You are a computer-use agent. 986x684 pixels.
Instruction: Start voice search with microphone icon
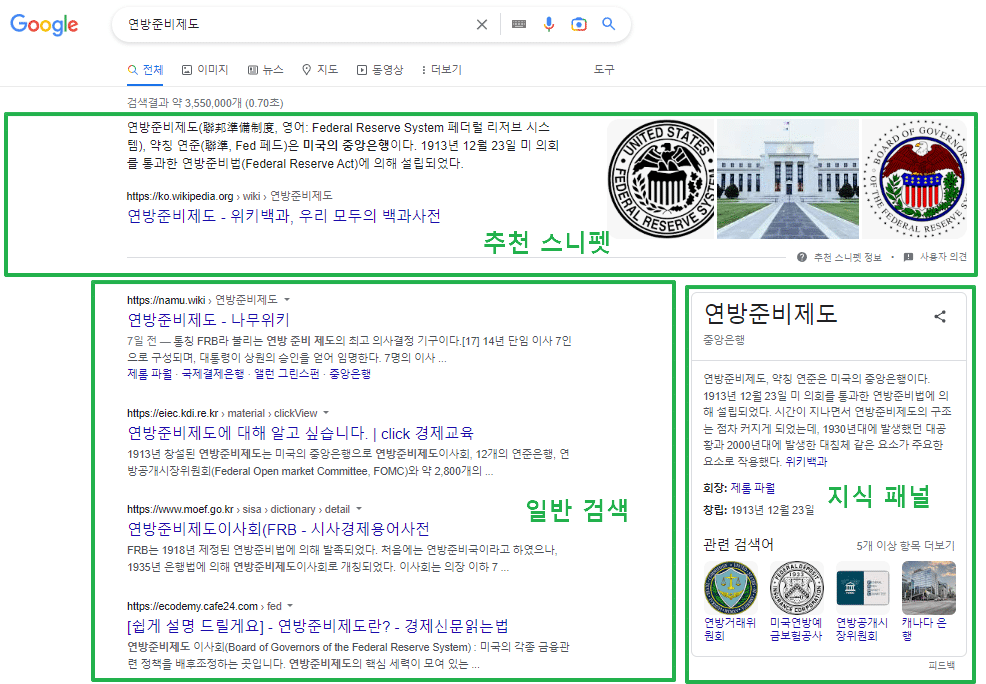[549, 25]
